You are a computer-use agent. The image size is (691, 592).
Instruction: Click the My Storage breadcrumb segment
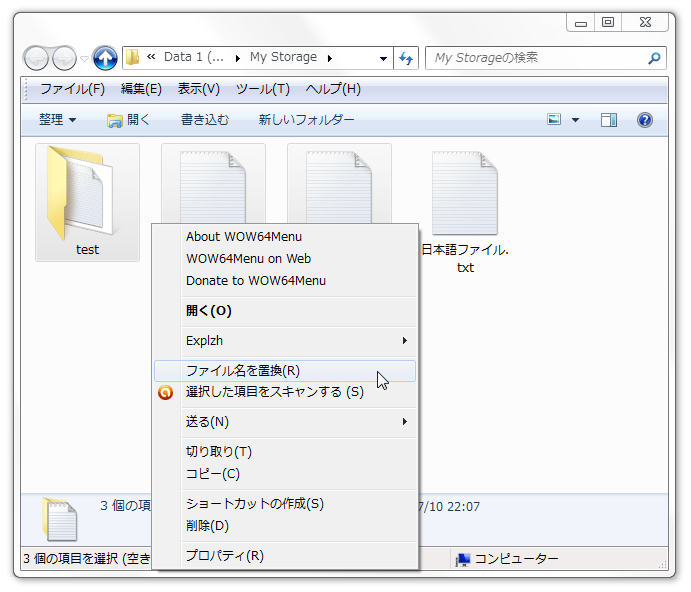(283, 57)
